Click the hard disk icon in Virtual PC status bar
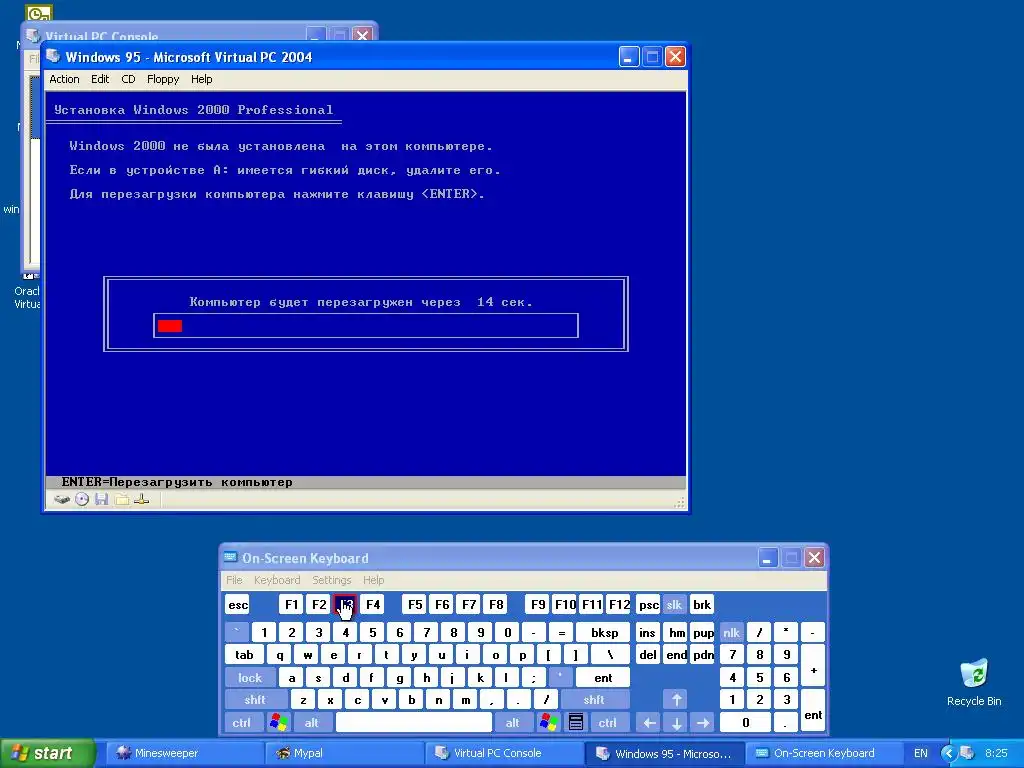 61,500
